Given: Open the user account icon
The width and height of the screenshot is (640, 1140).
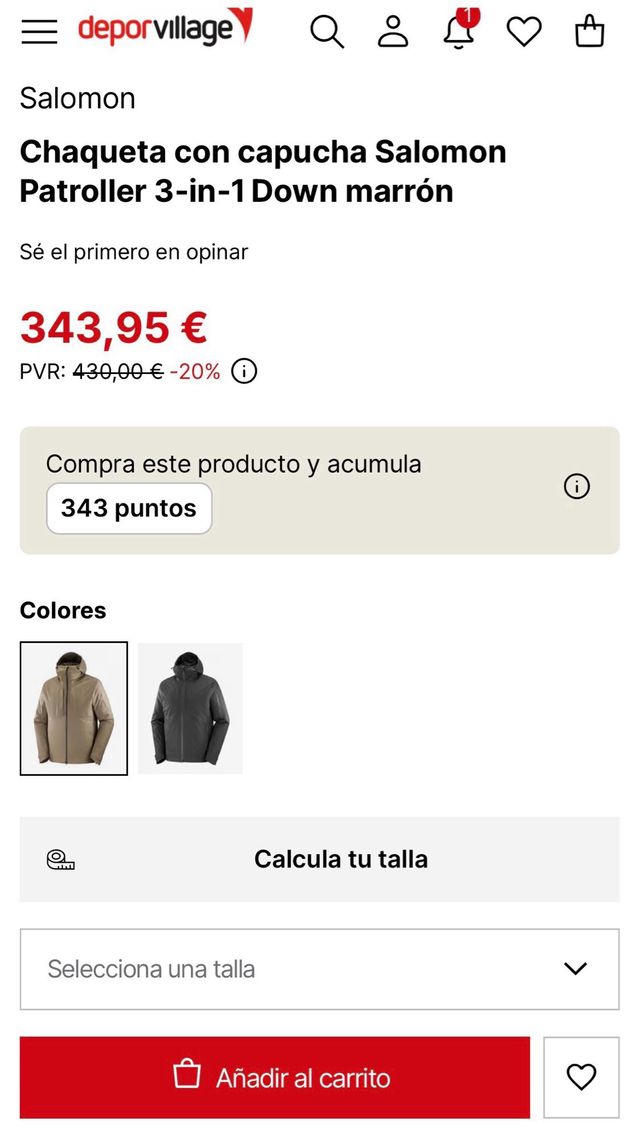Looking at the screenshot, I should pyautogui.click(x=392, y=32).
